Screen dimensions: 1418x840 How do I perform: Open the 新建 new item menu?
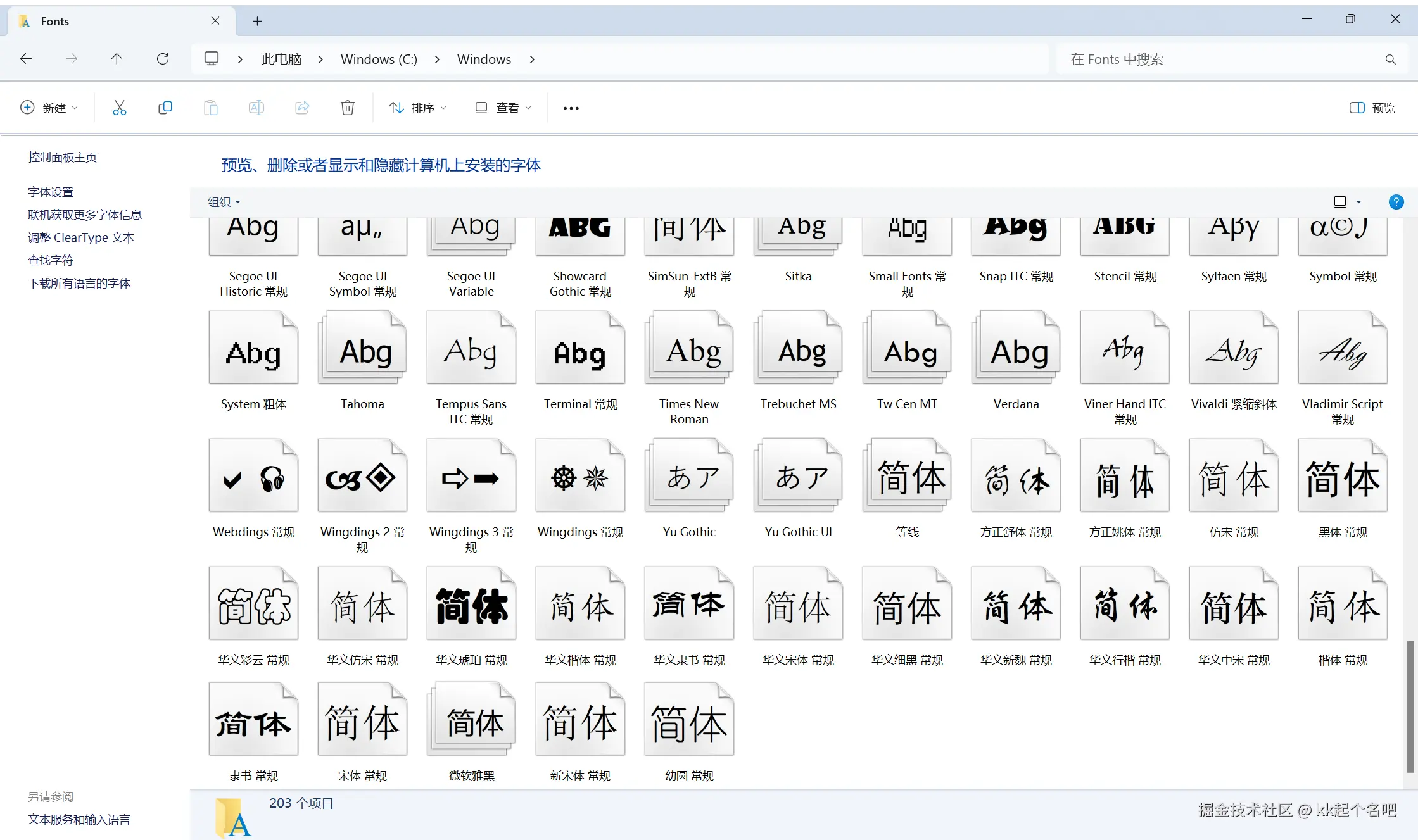(49, 108)
